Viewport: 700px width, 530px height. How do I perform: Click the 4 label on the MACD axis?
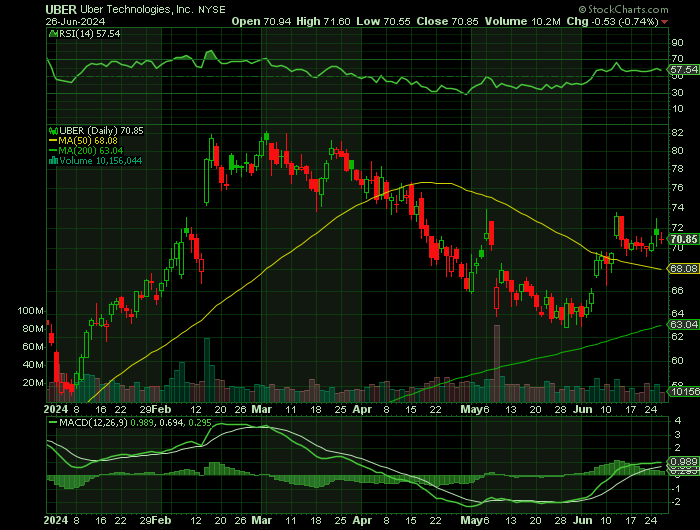pyautogui.click(x=678, y=421)
